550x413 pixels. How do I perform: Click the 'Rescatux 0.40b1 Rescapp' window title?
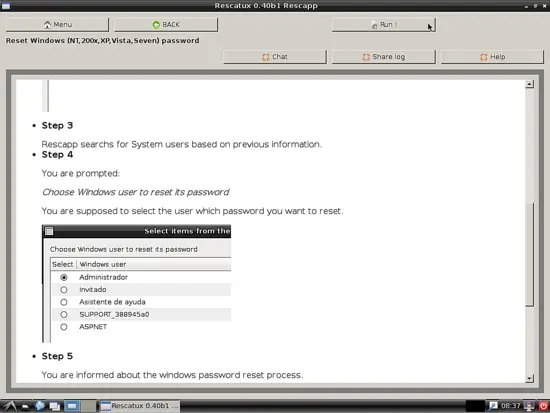coord(266,6)
